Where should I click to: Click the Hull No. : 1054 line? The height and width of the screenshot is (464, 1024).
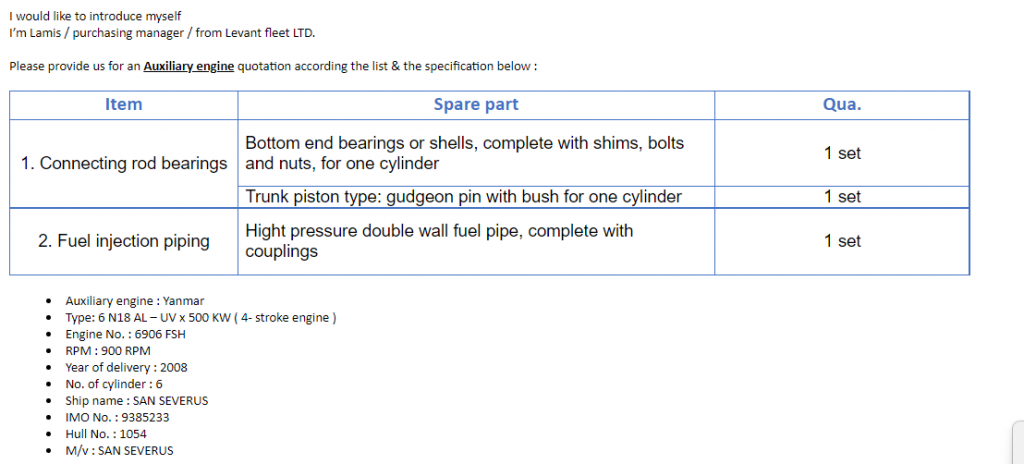pyautogui.click(x=106, y=434)
